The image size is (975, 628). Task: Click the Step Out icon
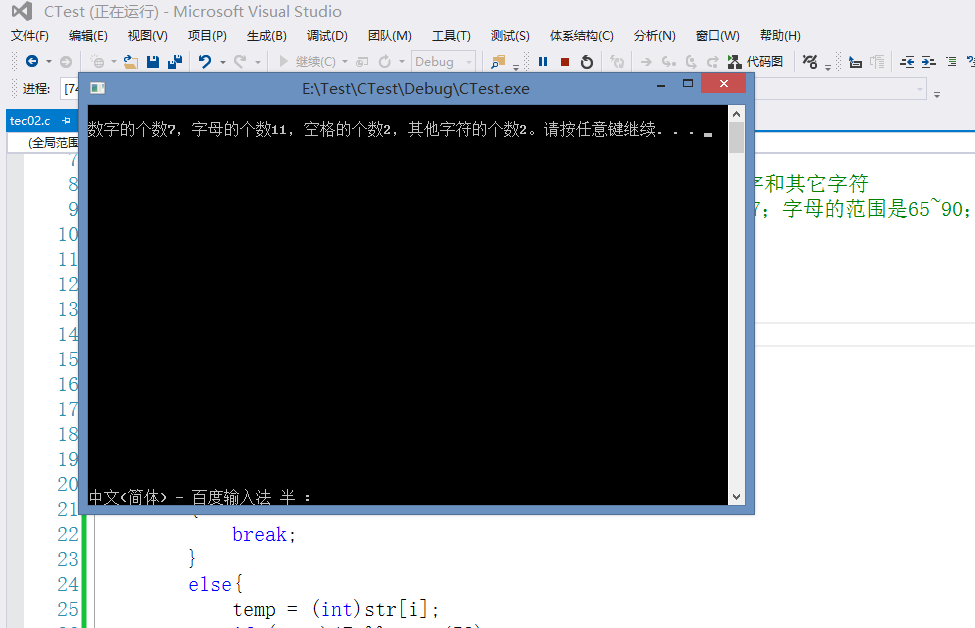click(713, 62)
